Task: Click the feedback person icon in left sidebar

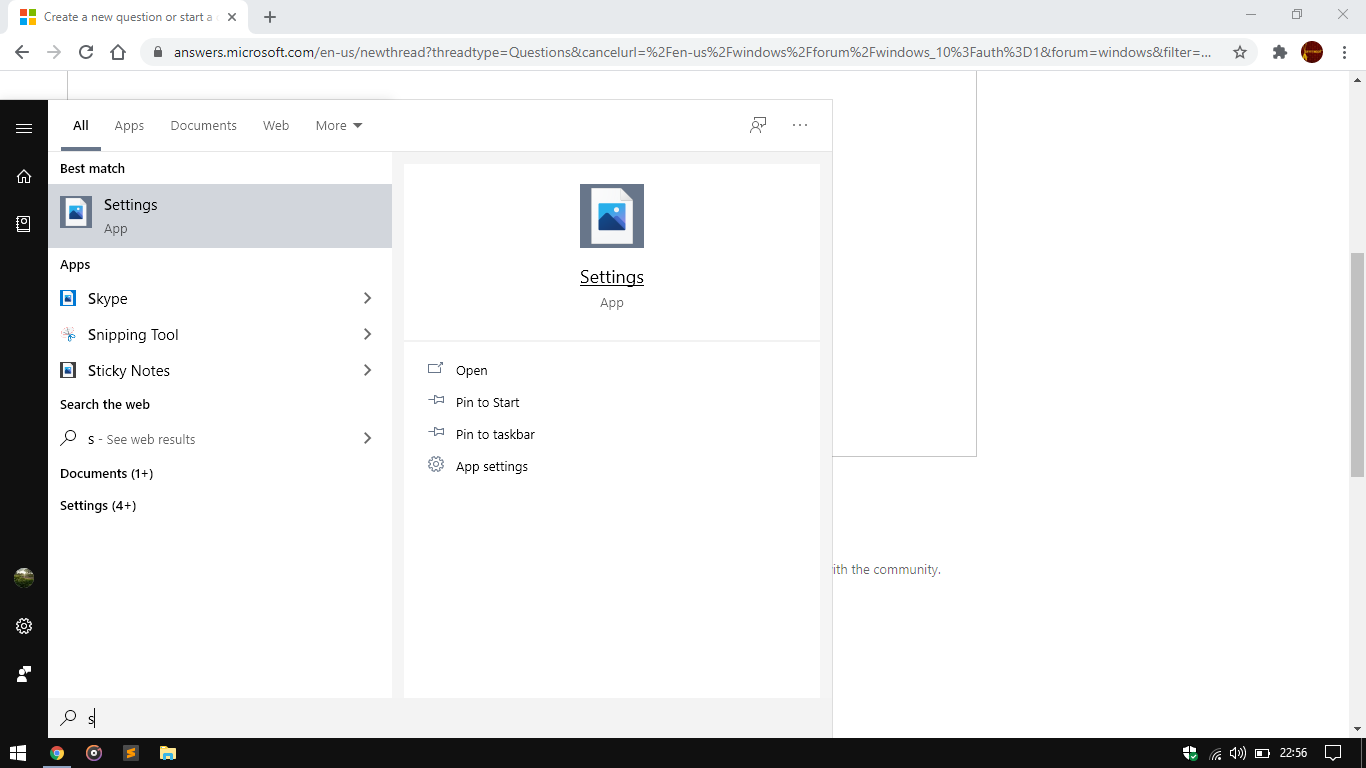Action: pos(24,674)
